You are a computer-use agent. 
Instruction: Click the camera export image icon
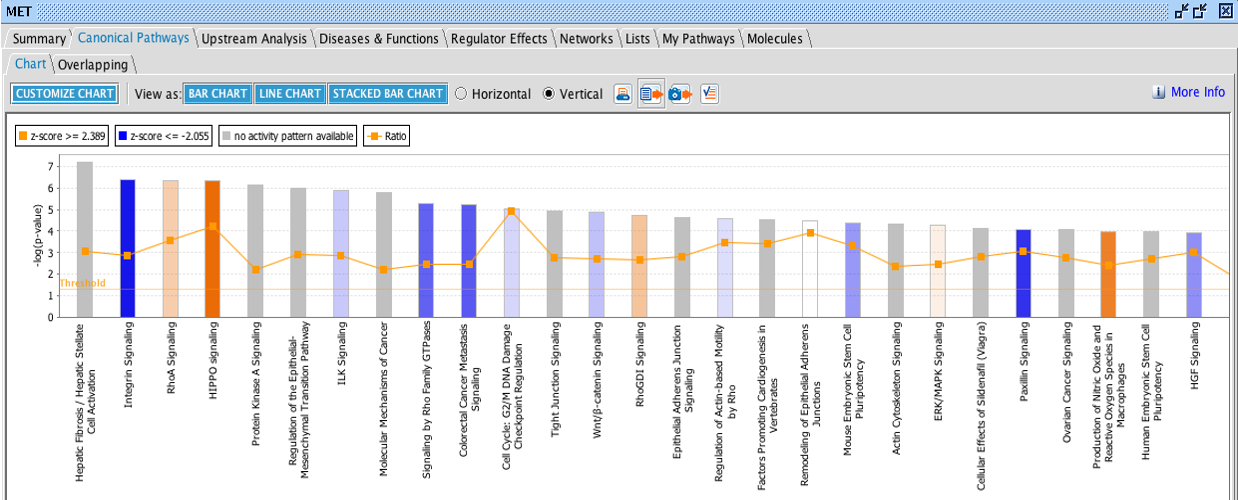pos(680,94)
